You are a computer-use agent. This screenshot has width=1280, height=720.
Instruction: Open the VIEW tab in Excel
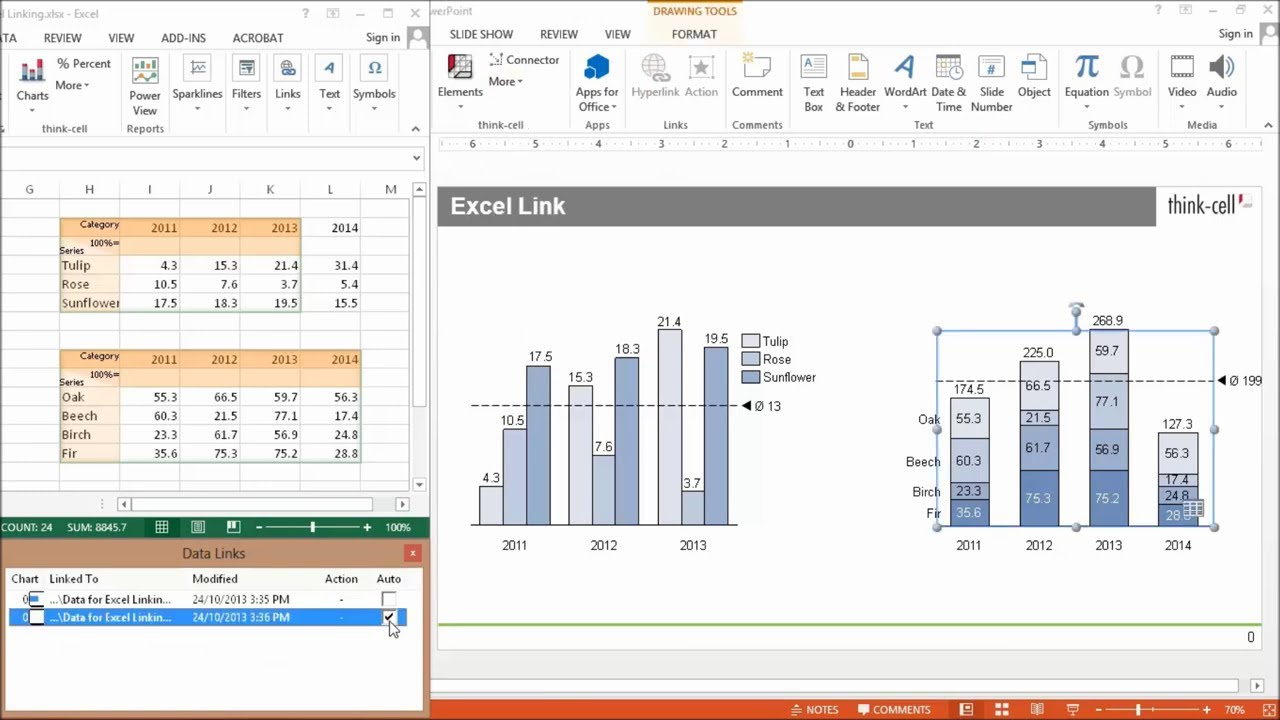pyautogui.click(x=121, y=37)
